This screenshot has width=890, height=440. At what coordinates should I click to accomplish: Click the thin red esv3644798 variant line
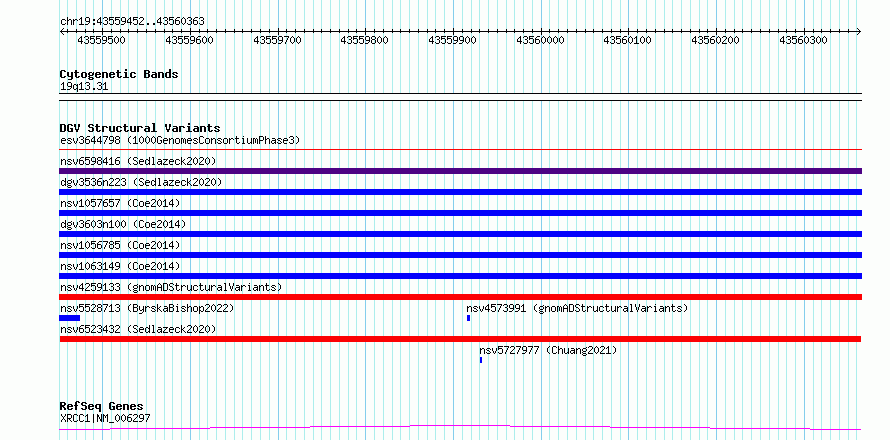coord(460,150)
